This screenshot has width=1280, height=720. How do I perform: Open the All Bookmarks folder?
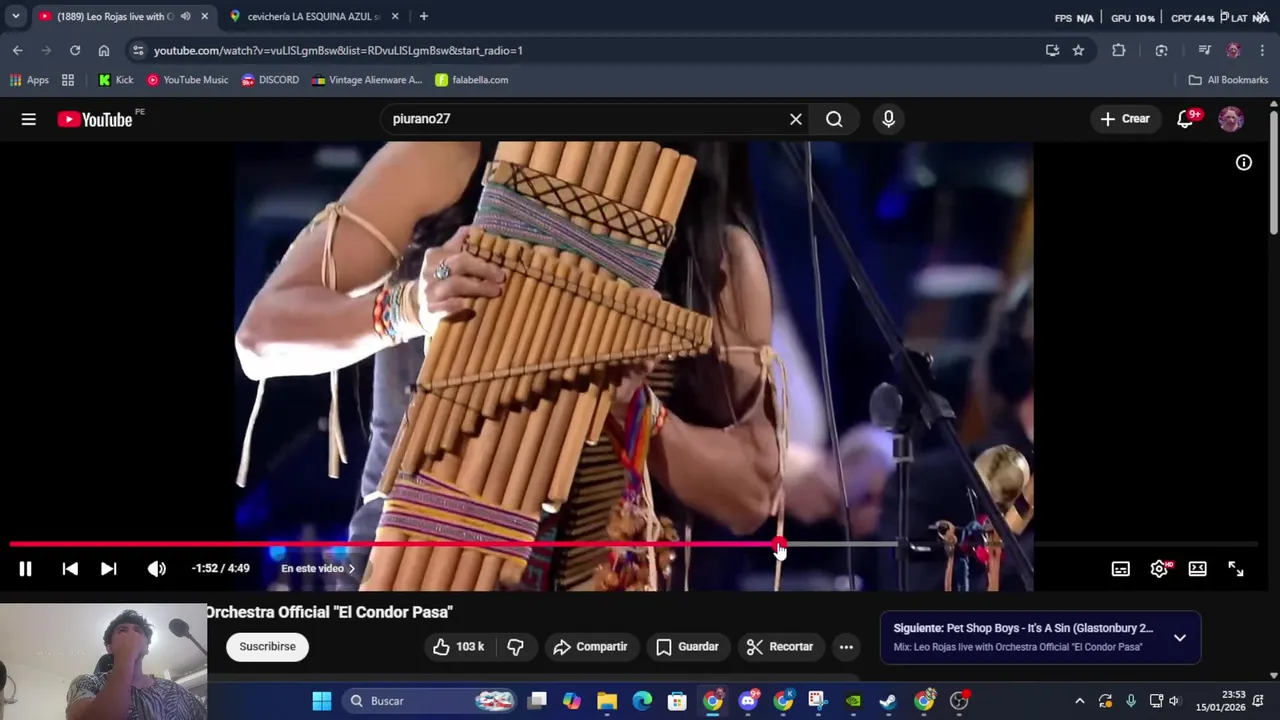pos(1228,80)
